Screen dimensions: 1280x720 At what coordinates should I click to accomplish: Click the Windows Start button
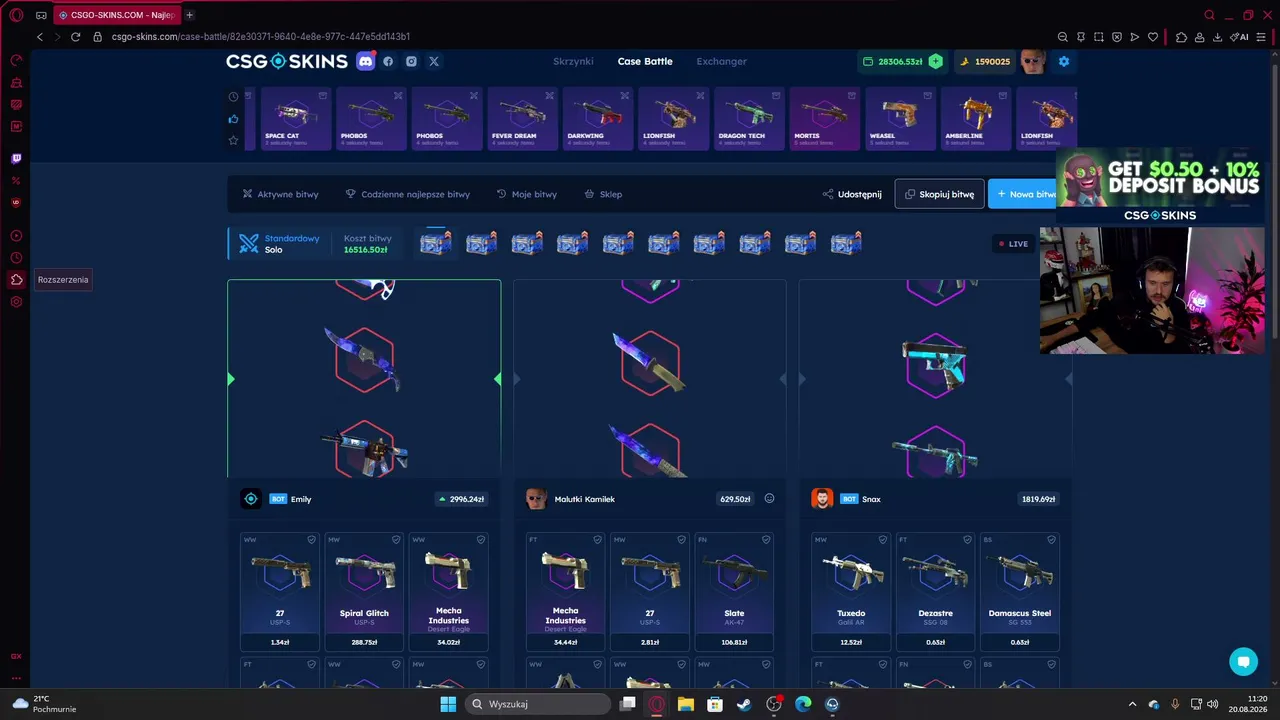pos(448,704)
